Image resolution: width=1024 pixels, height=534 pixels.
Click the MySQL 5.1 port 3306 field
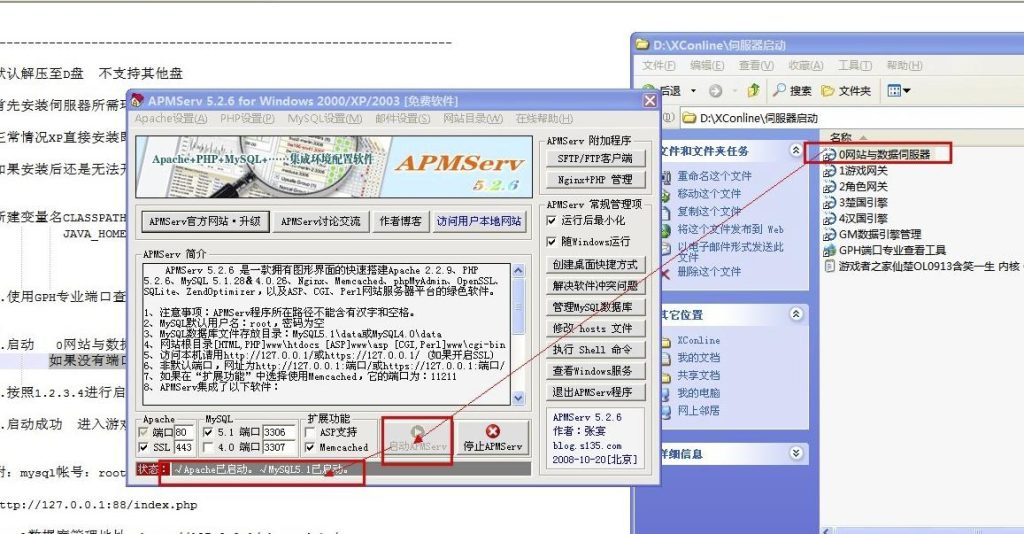[x=279, y=432]
